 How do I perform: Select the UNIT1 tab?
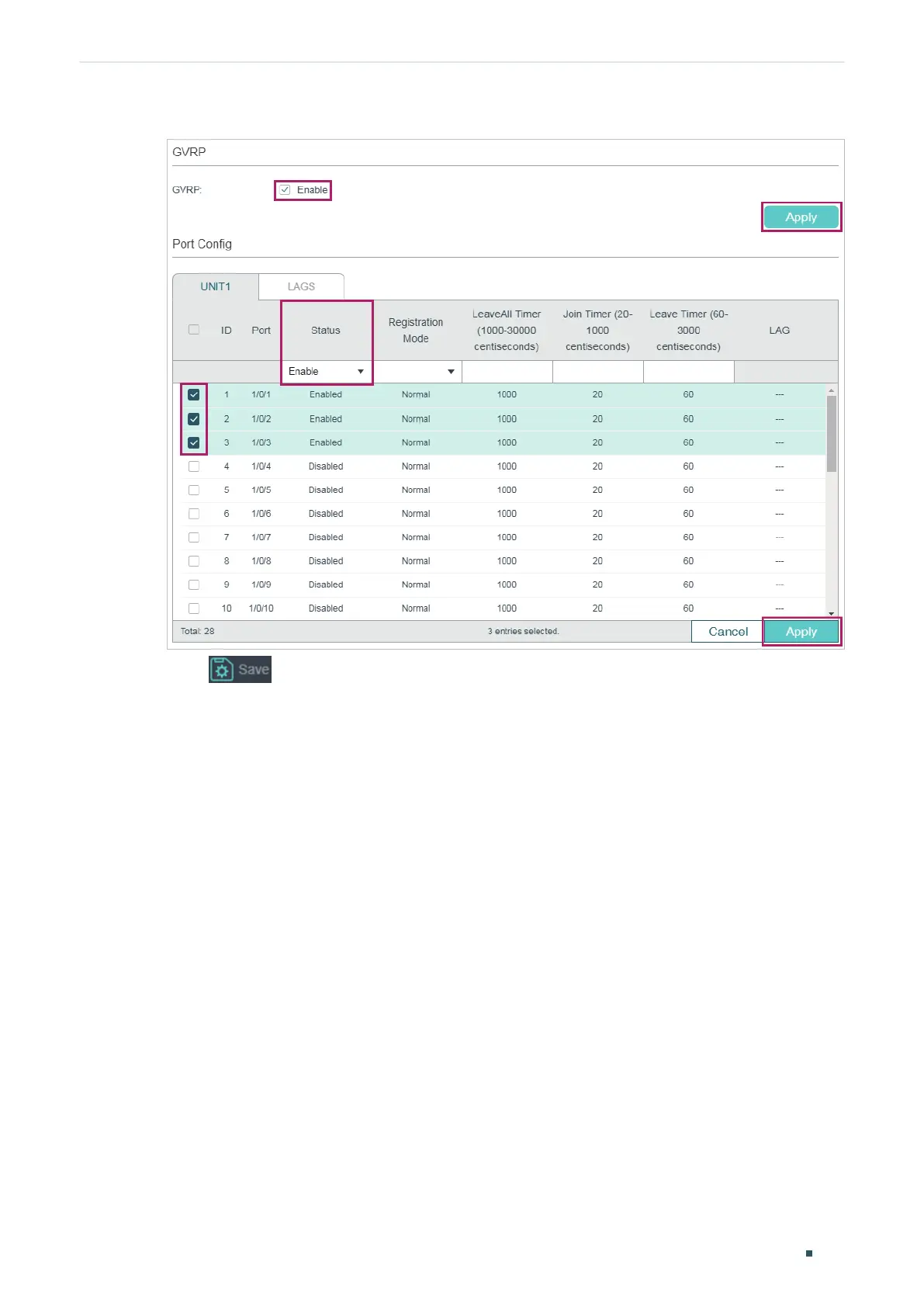click(216, 286)
